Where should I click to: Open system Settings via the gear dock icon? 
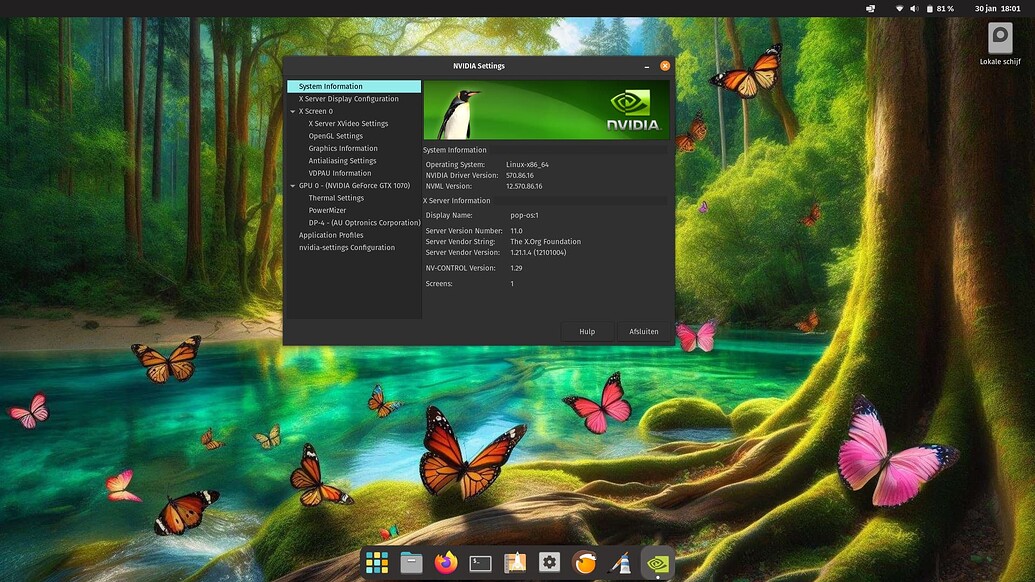coord(549,562)
